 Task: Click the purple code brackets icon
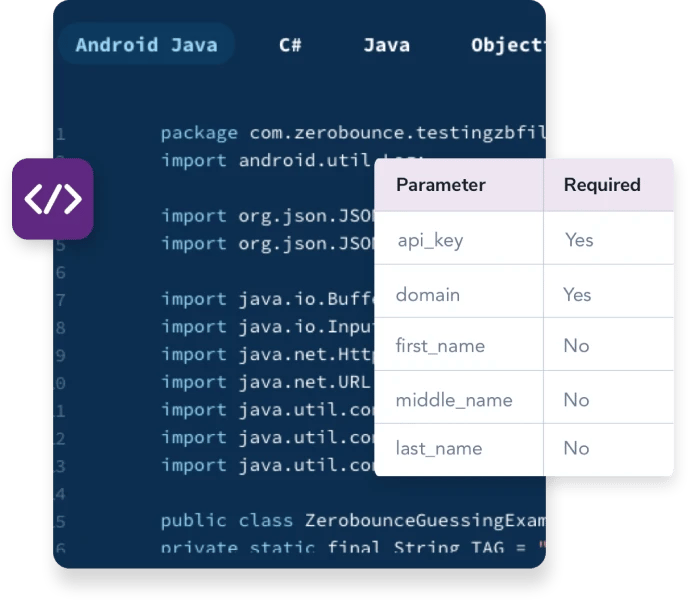(53, 199)
